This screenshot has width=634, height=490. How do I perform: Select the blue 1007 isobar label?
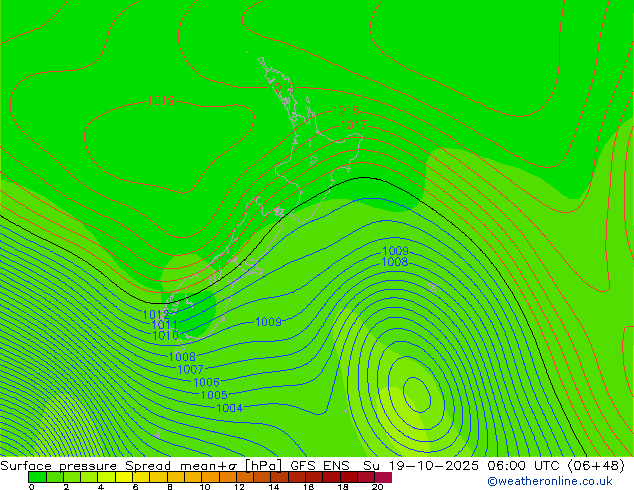pyautogui.click(x=190, y=370)
